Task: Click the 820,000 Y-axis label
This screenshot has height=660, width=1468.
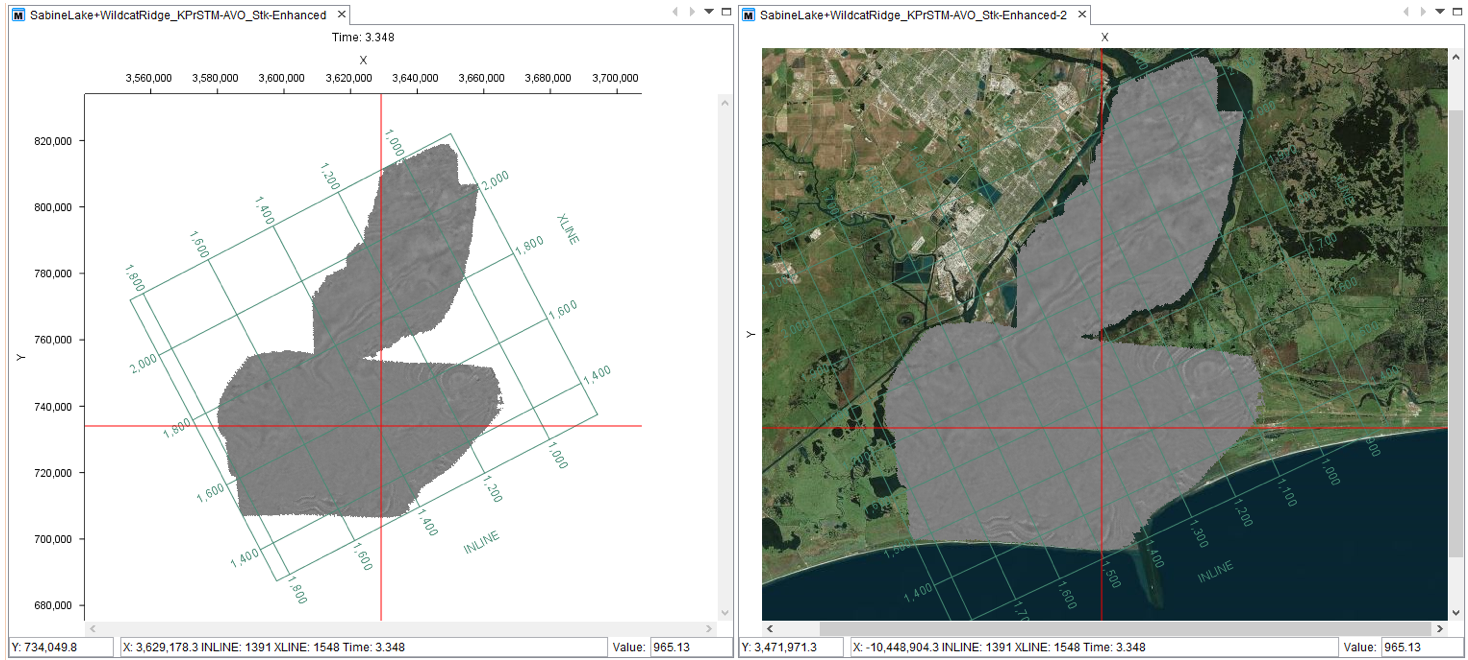Action: (x=53, y=141)
